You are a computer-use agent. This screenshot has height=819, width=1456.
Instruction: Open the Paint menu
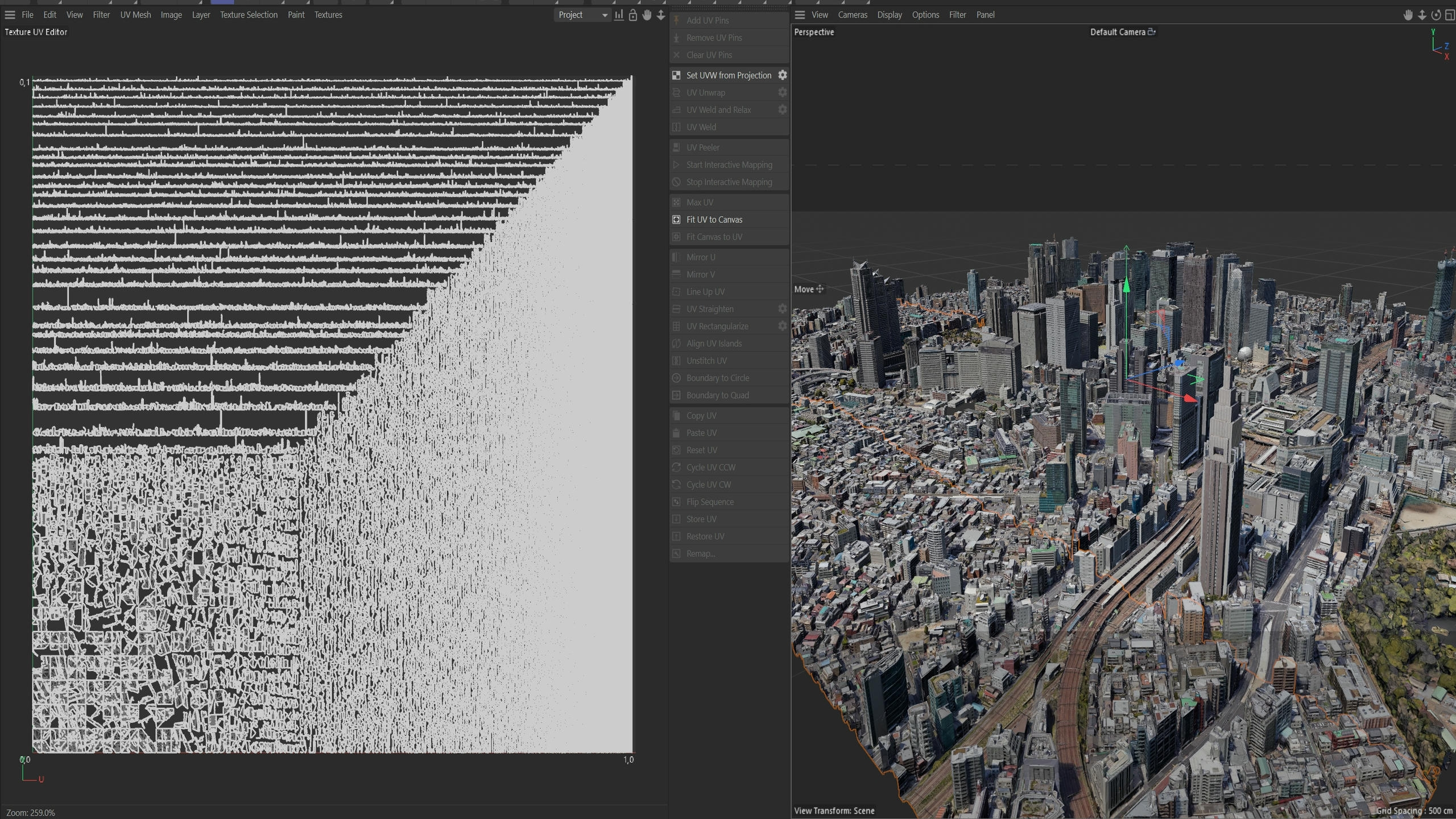[x=296, y=15]
